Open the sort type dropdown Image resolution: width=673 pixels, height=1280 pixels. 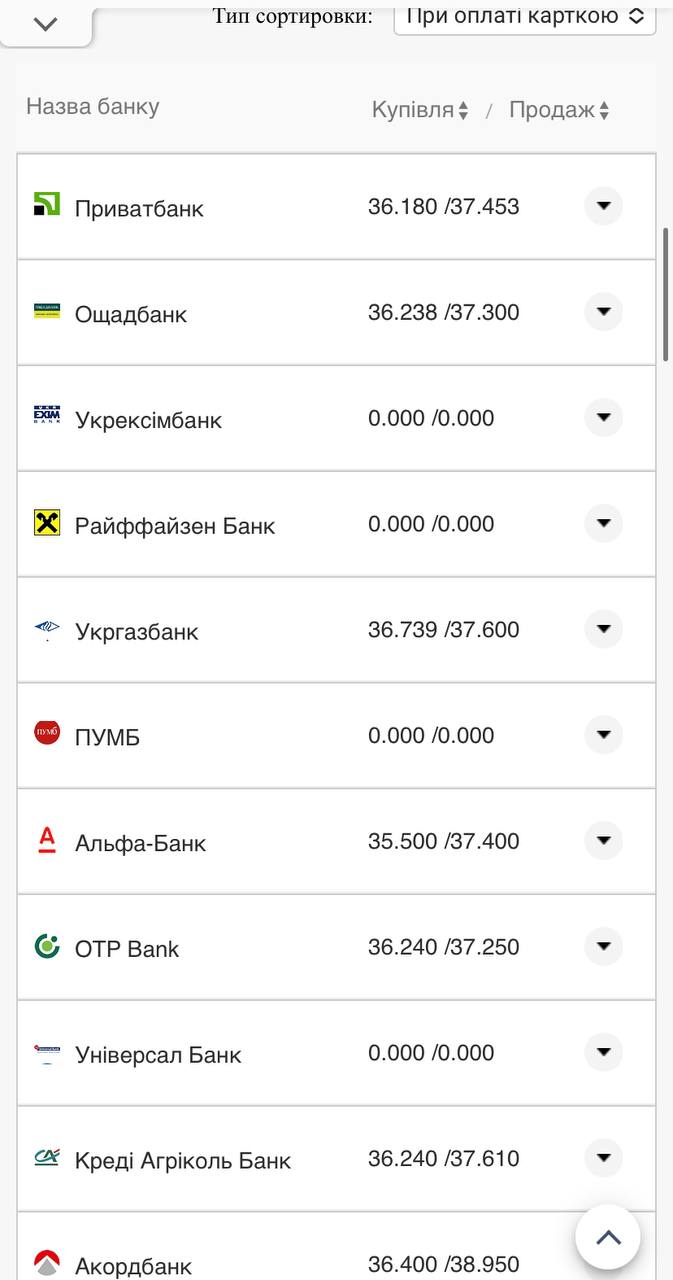coord(524,17)
